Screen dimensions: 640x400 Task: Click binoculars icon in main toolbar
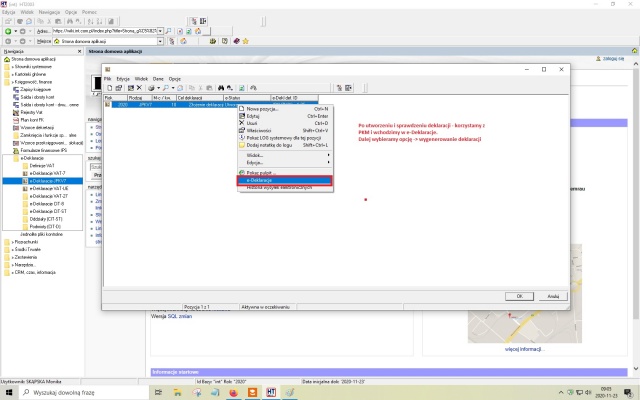click(70, 21)
